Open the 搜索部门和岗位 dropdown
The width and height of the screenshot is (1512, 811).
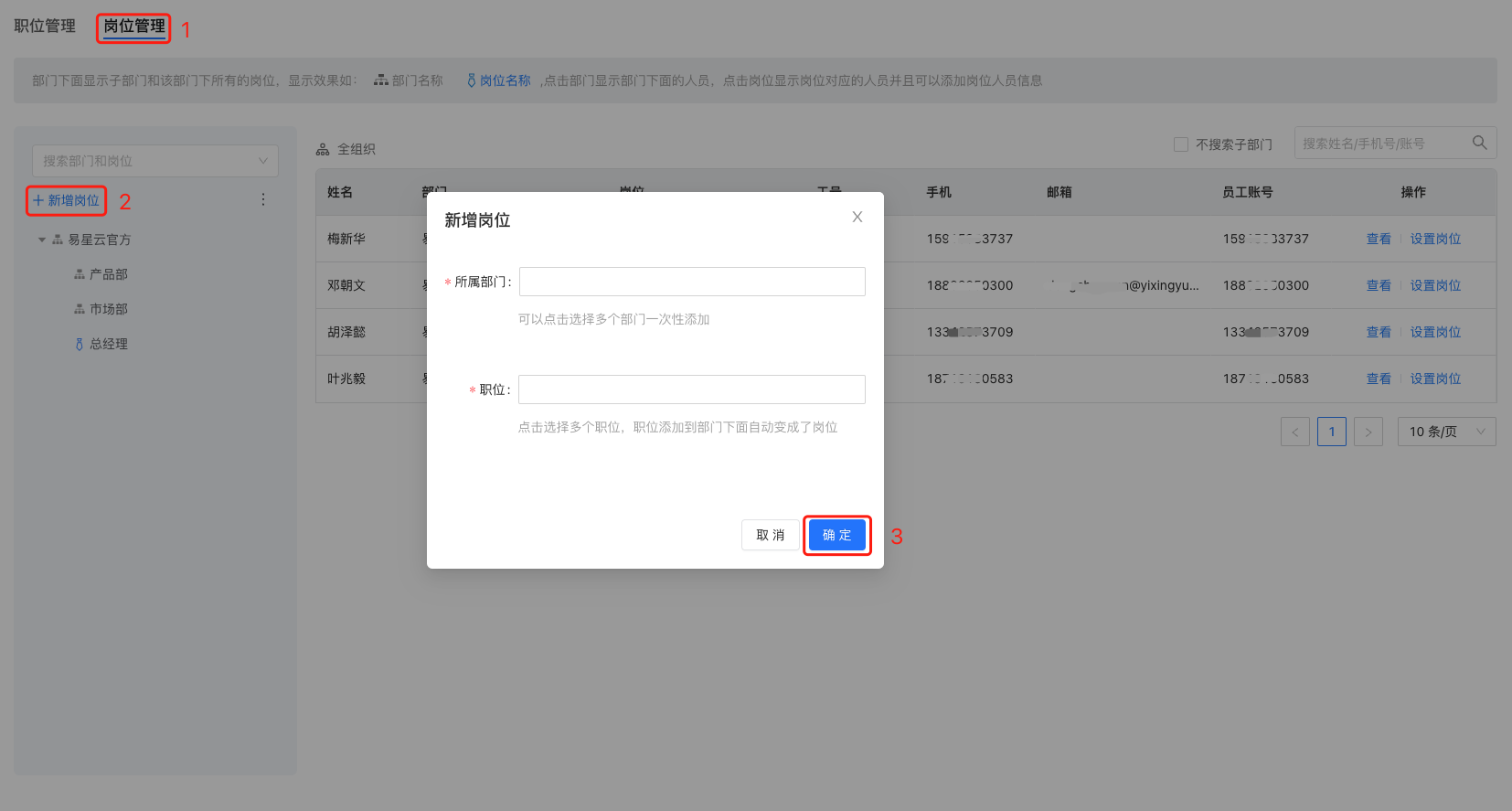154,161
